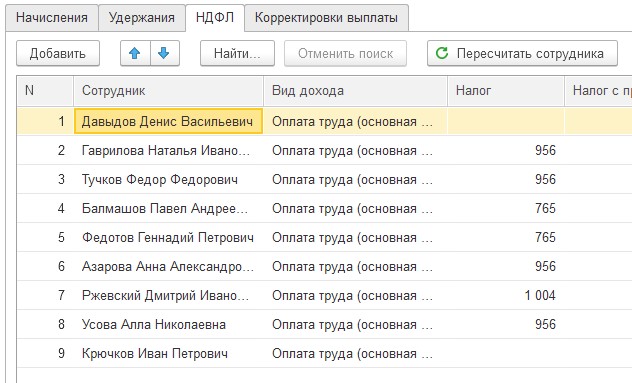This screenshot has width=632, height=383.
Task: Select Крючков Иван Петрович row
Action: click(x=324, y=353)
